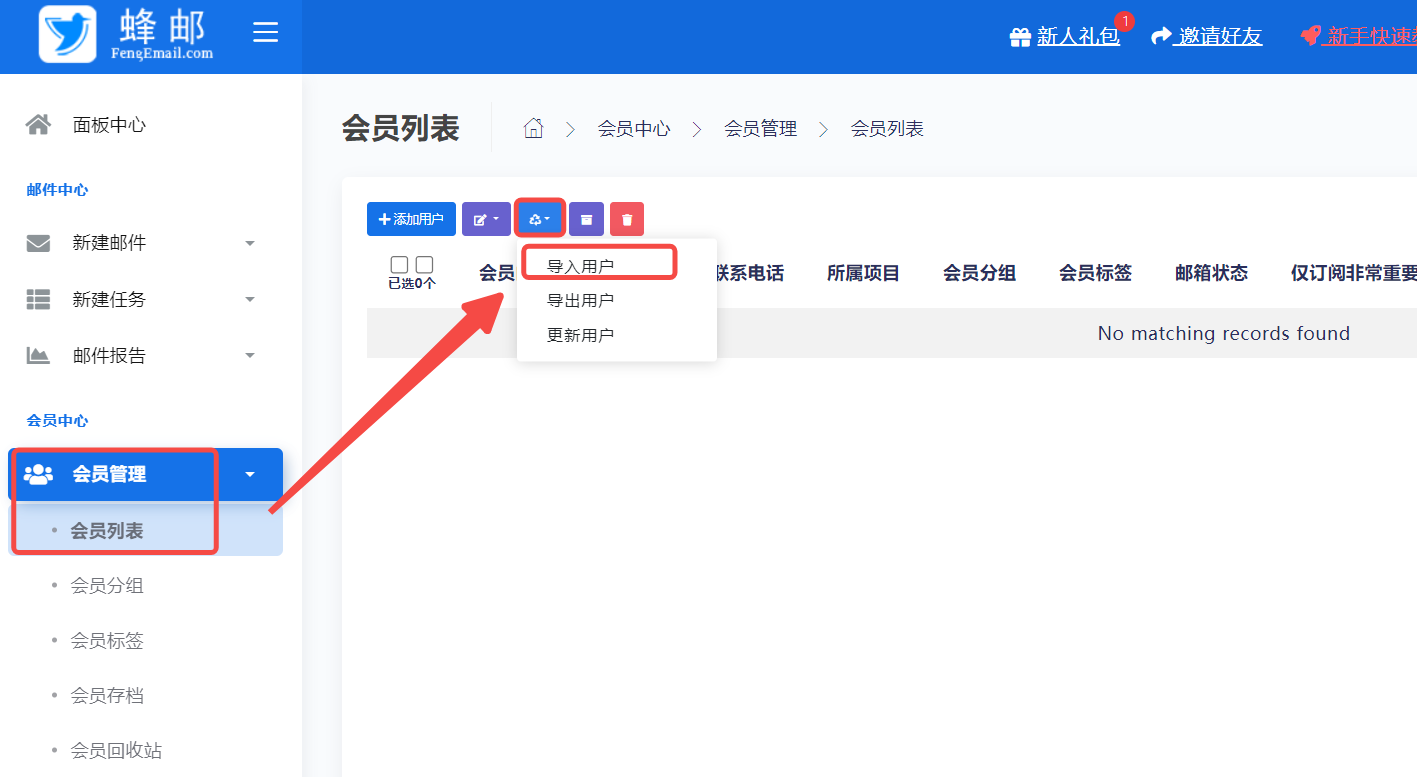Click the FengEmail bird logo
This screenshot has width=1417, height=777.
(x=68, y=34)
